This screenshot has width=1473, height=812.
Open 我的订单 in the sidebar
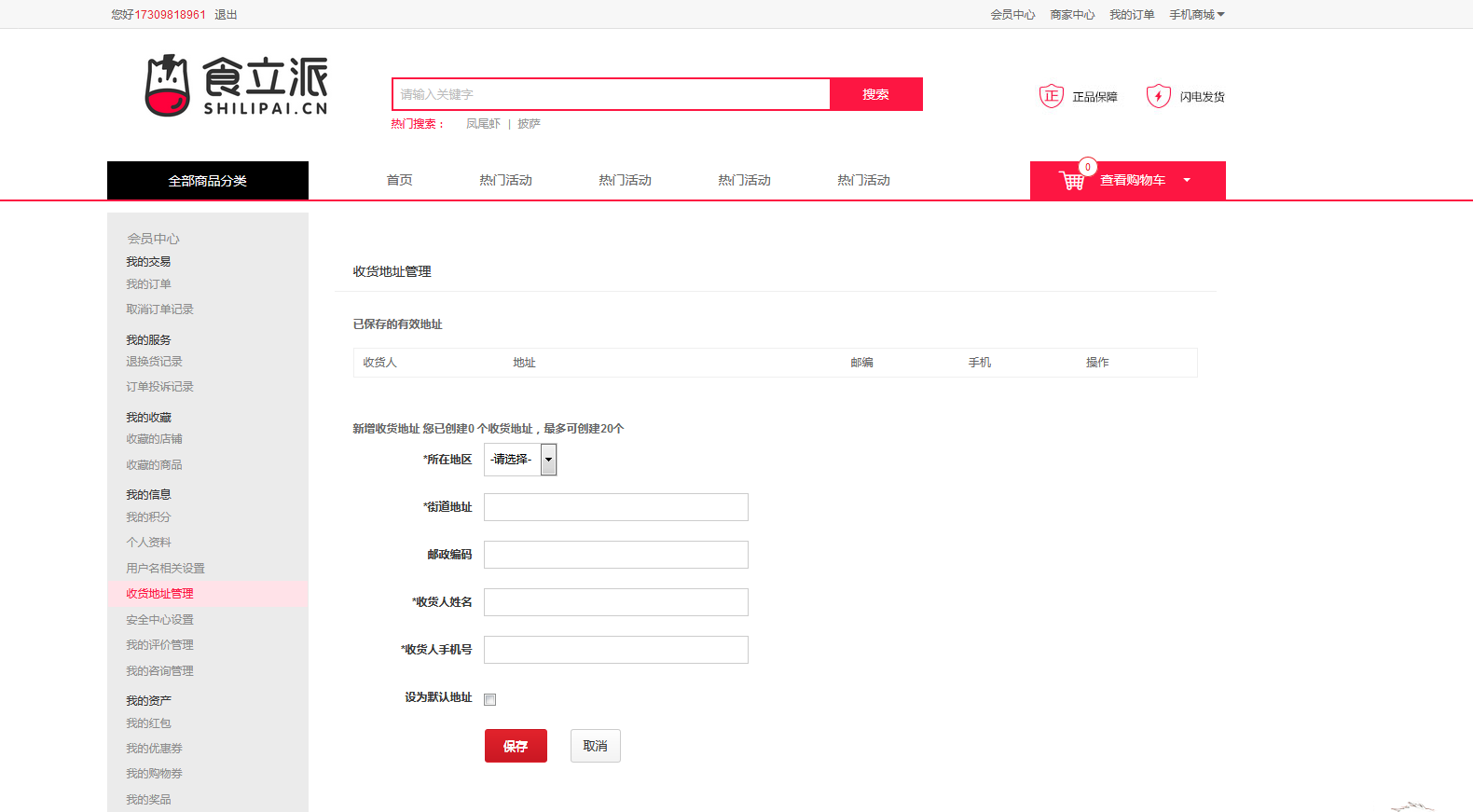point(148,284)
